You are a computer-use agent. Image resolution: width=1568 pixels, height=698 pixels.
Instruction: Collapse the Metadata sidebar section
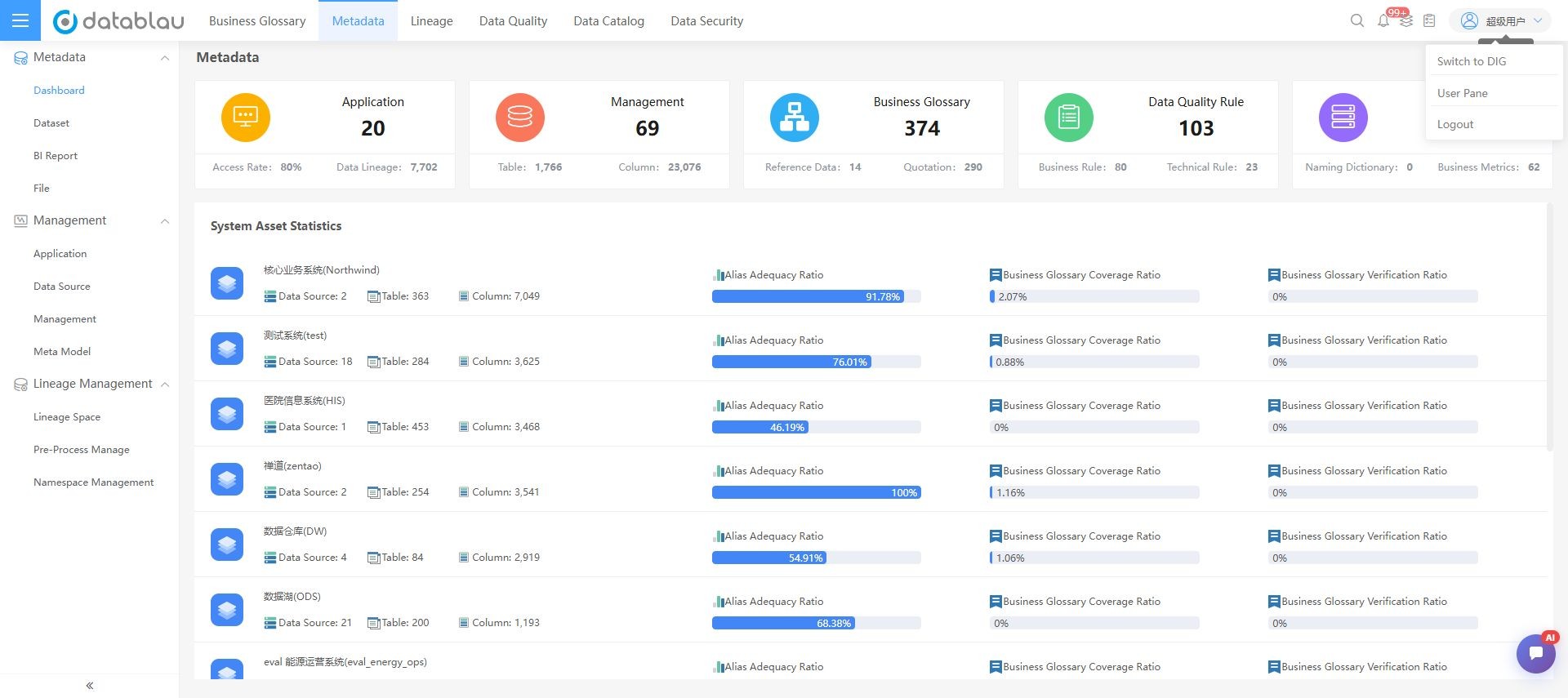[x=165, y=58]
